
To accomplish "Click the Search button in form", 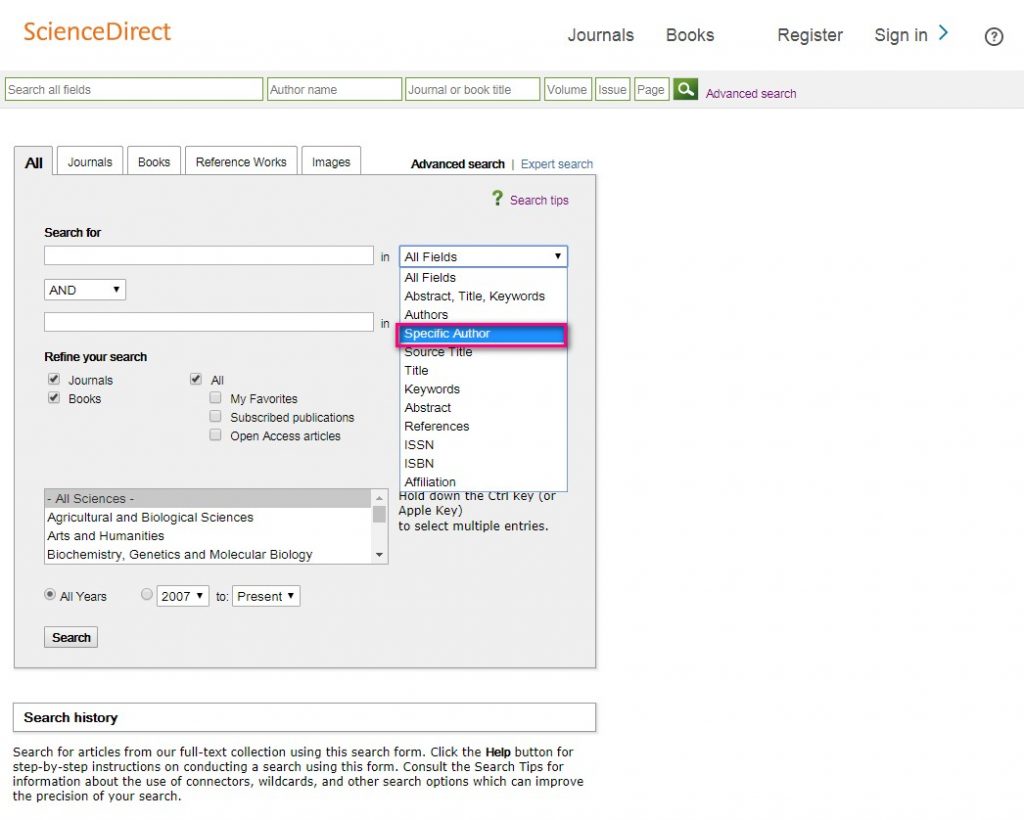I will [x=71, y=637].
